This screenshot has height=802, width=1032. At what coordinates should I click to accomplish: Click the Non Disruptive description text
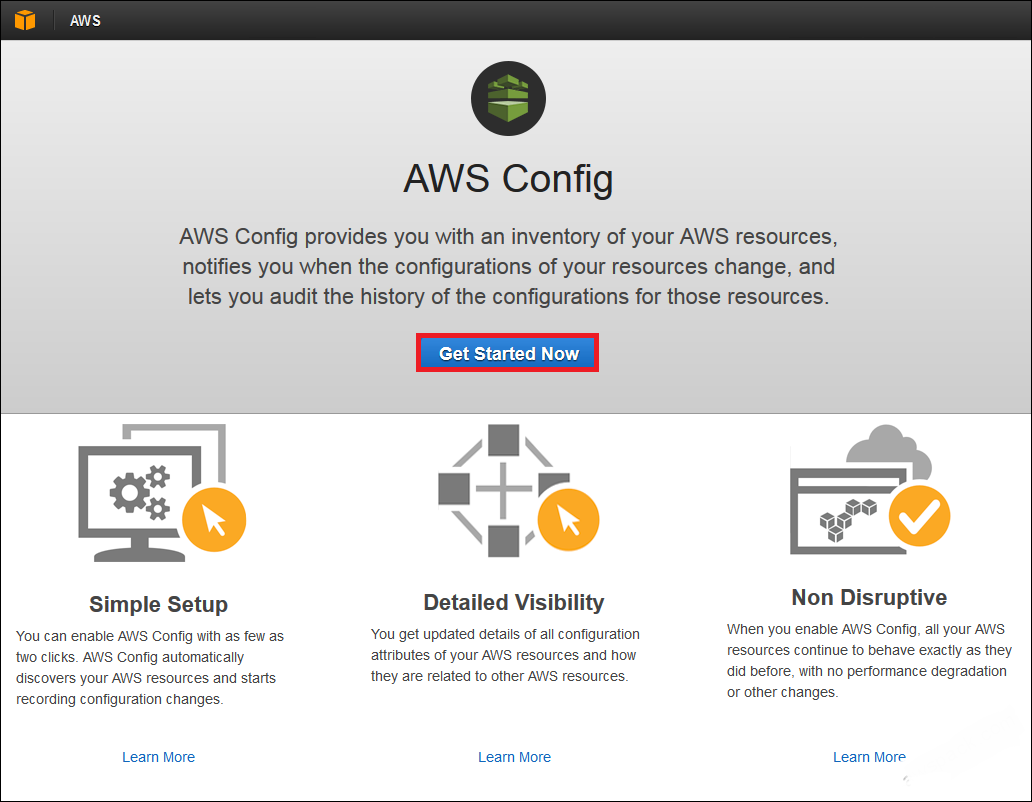click(869, 661)
